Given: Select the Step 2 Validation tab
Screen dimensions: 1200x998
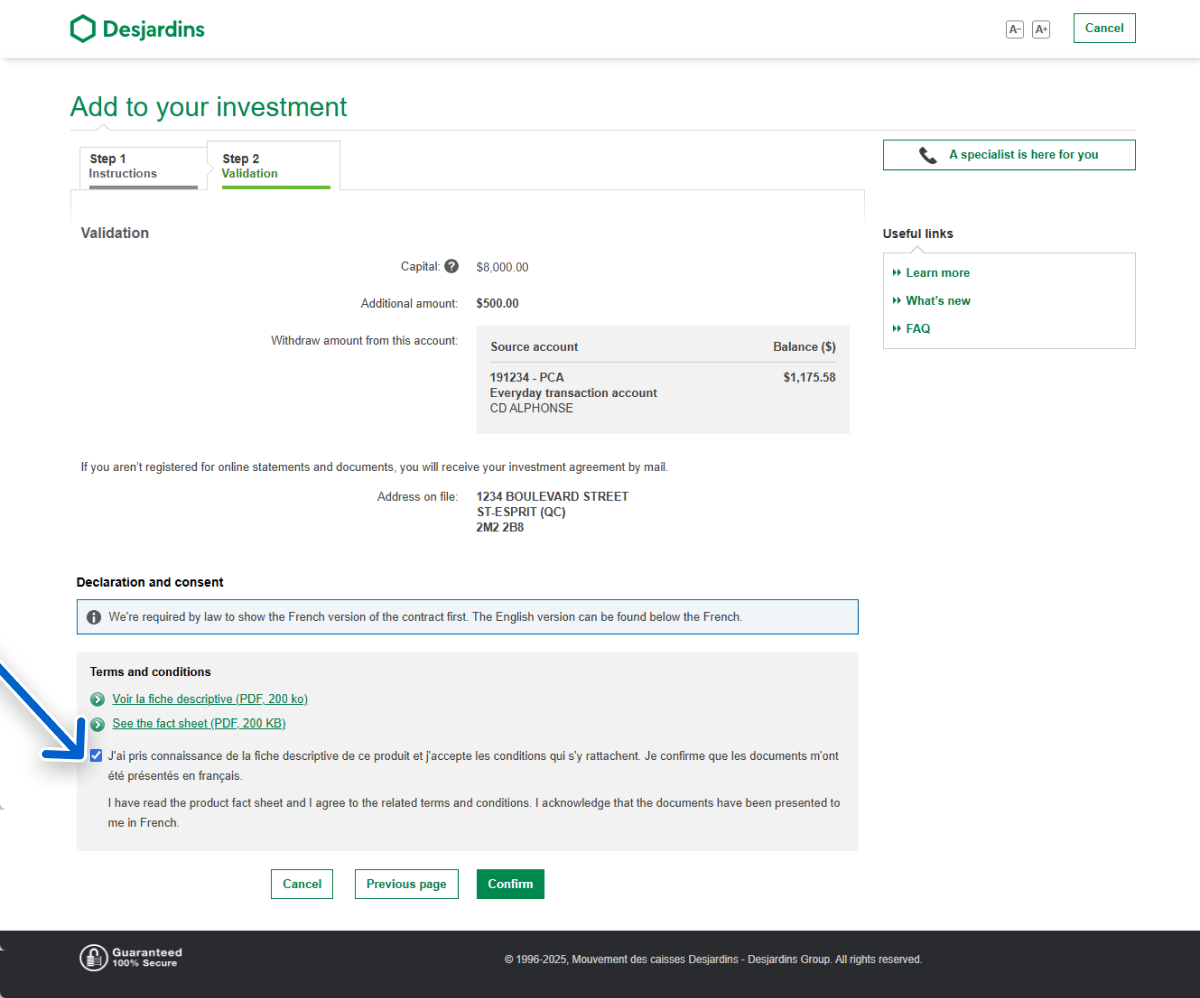Looking at the screenshot, I should (273, 166).
